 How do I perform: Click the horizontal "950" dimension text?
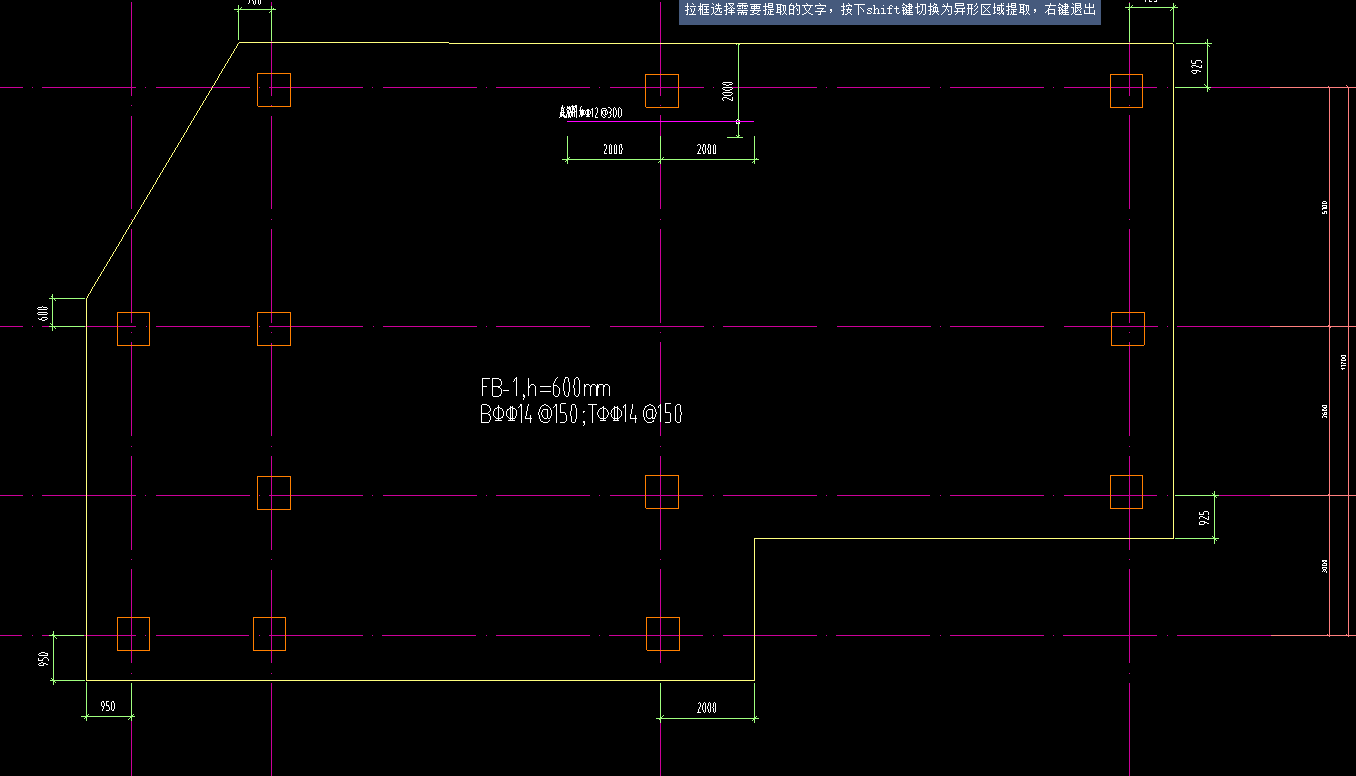click(107, 707)
